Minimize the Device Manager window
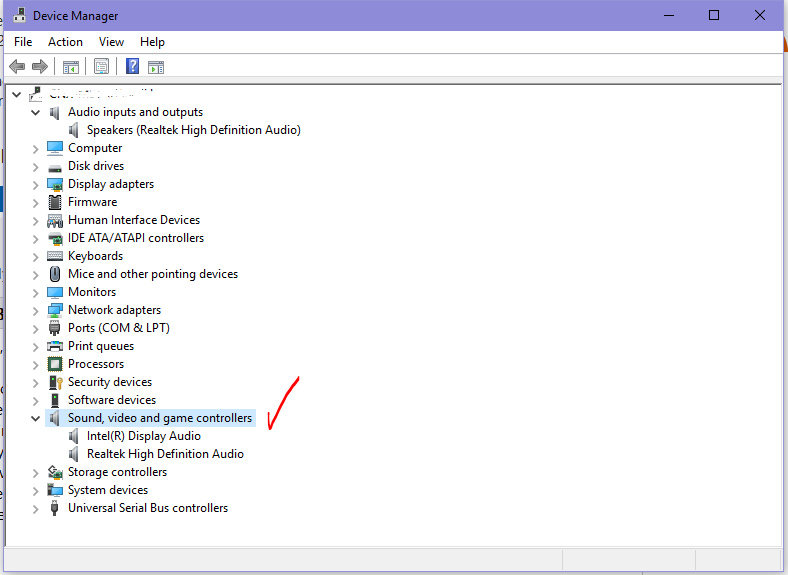Viewport: 788px width, 575px height. pyautogui.click(x=669, y=16)
